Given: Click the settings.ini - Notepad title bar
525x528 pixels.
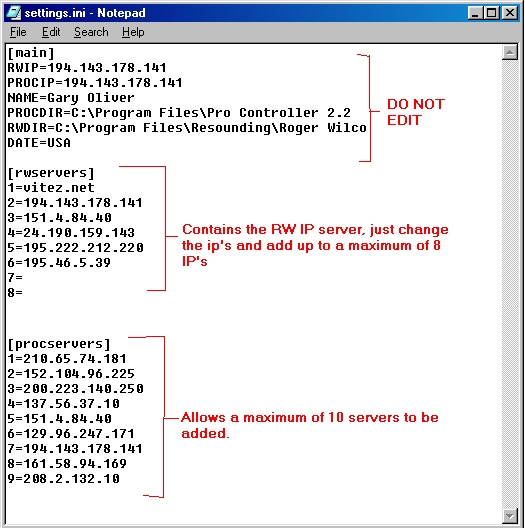Looking at the screenshot, I should [236, 13].
